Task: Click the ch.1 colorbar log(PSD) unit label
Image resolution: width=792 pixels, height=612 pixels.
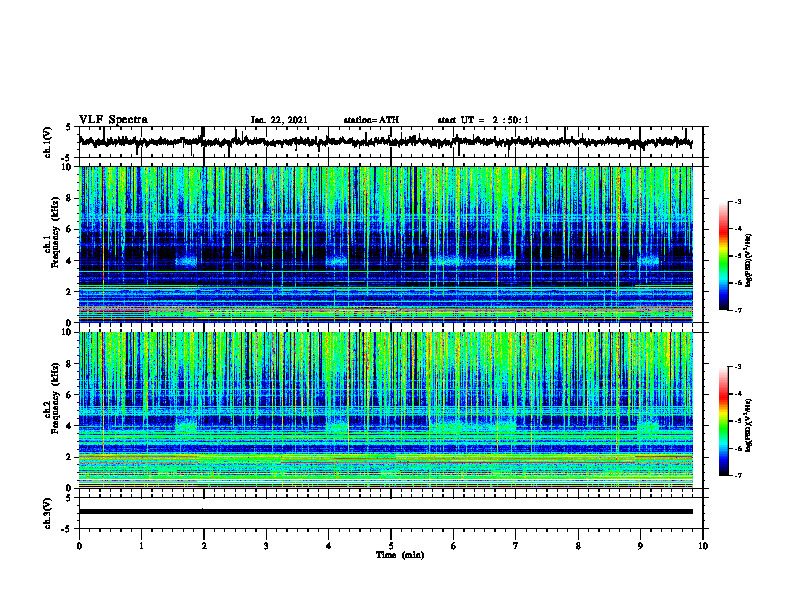Action: tap(749, 260)
